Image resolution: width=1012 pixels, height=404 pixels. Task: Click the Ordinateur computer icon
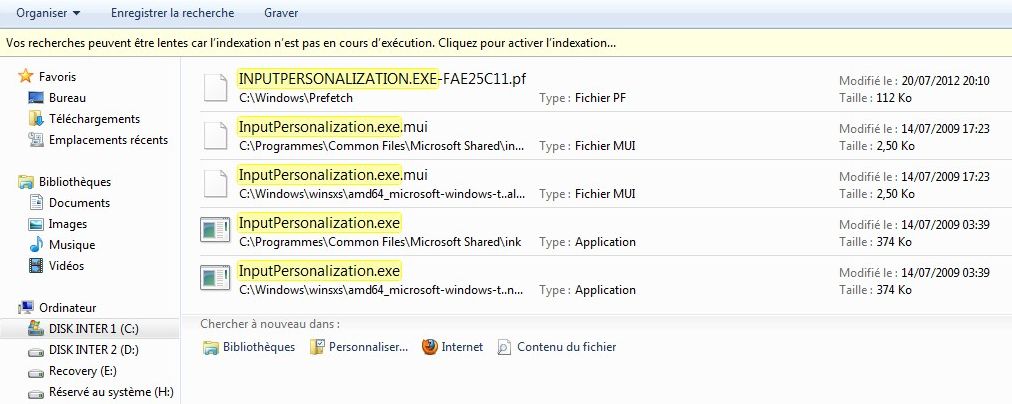click(26, 308)
